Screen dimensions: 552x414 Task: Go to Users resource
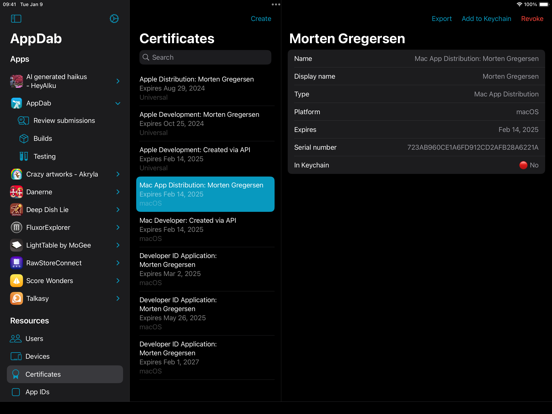tap(34, 339)
